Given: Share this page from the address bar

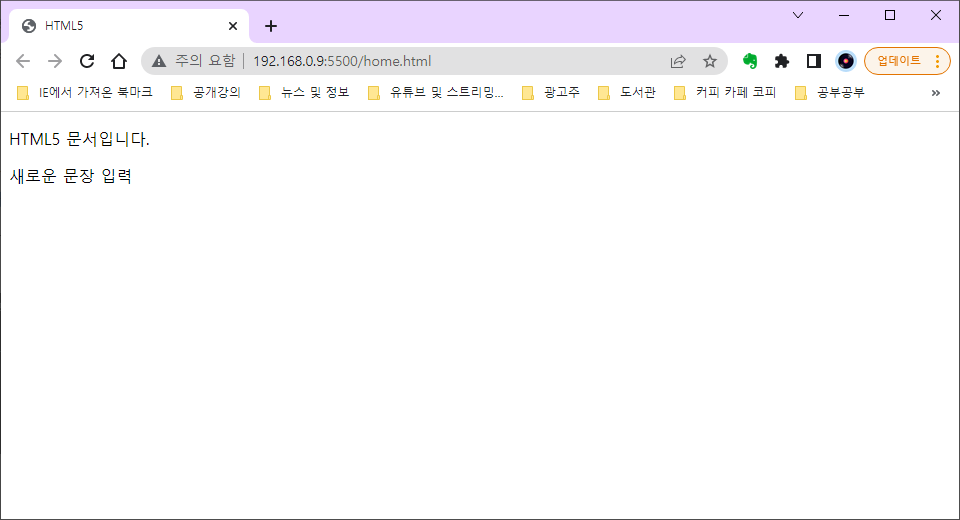Looking at the screenshot, I should pyautogui.click(x=678, y=61).
